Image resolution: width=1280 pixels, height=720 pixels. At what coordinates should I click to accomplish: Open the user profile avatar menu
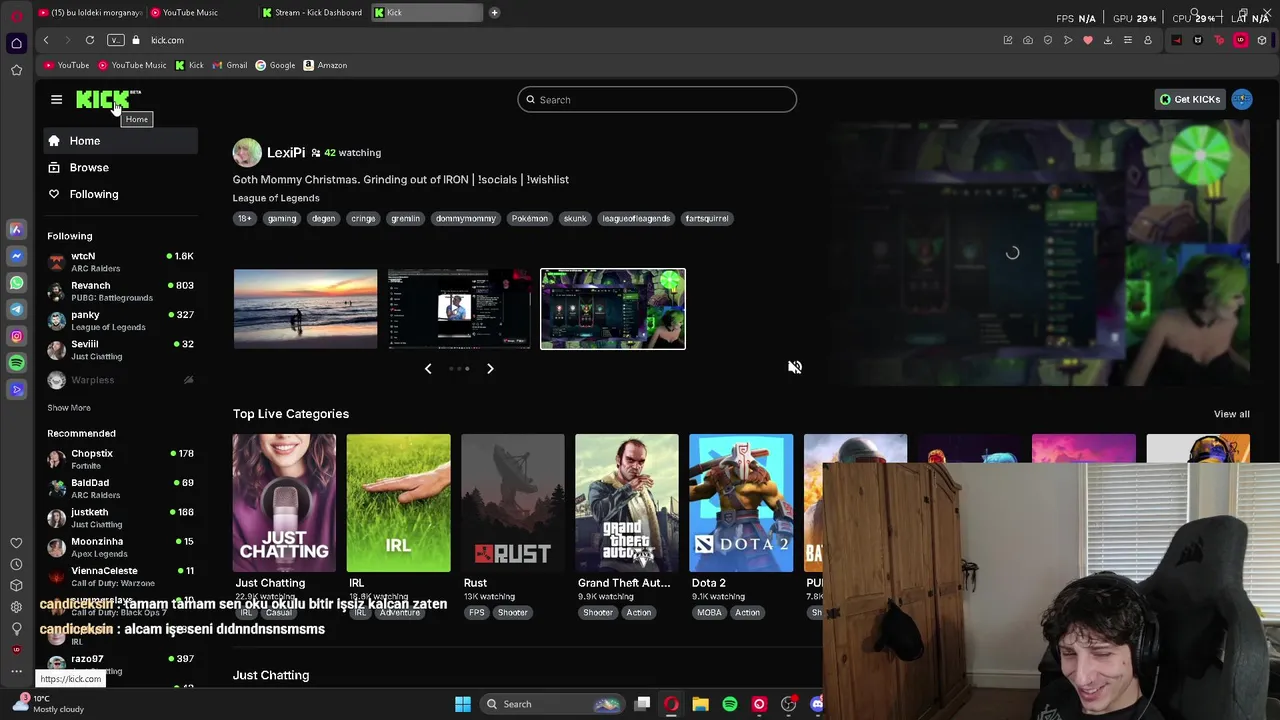click(x=1241, y=99)
